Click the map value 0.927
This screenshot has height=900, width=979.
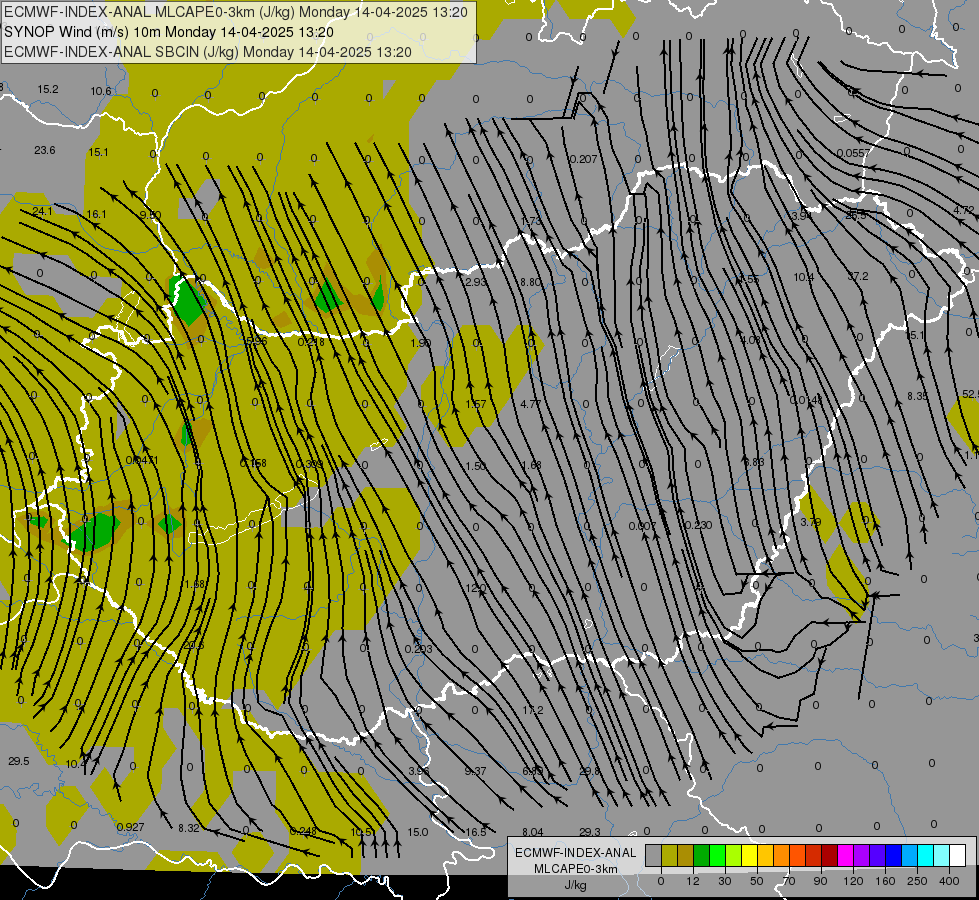pos(130,827)
